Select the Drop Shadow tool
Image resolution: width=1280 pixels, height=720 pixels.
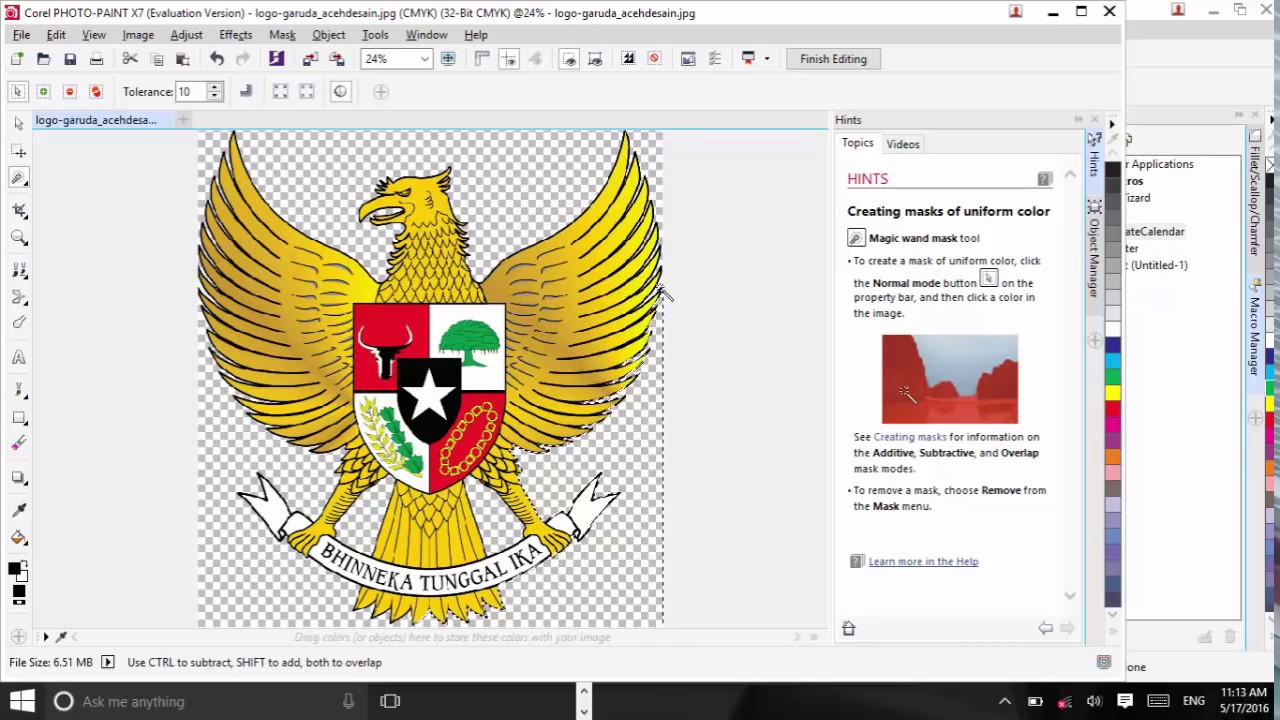point(18,478)
